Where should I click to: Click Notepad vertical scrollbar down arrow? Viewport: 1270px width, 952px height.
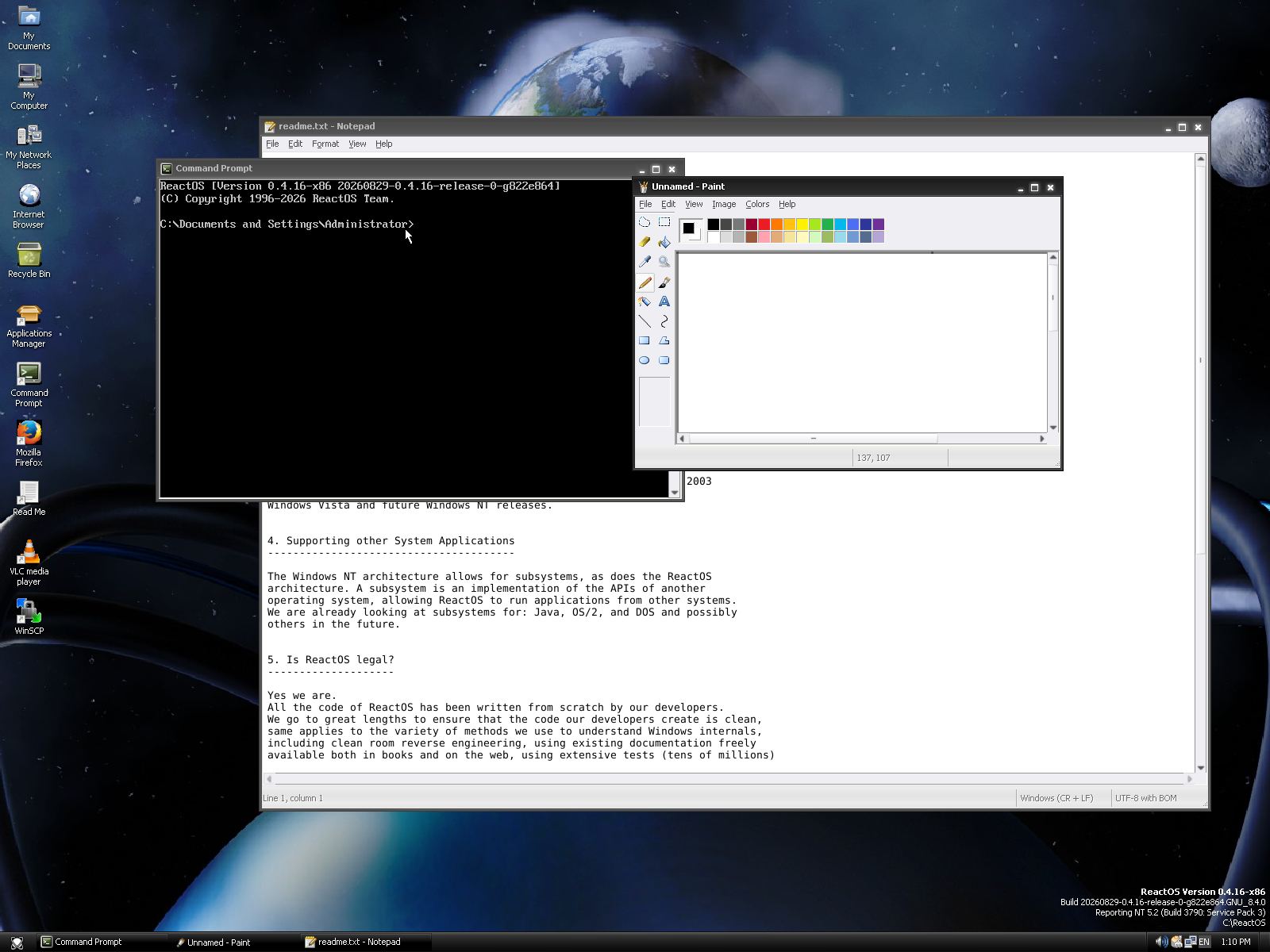tap(1200, 768)
